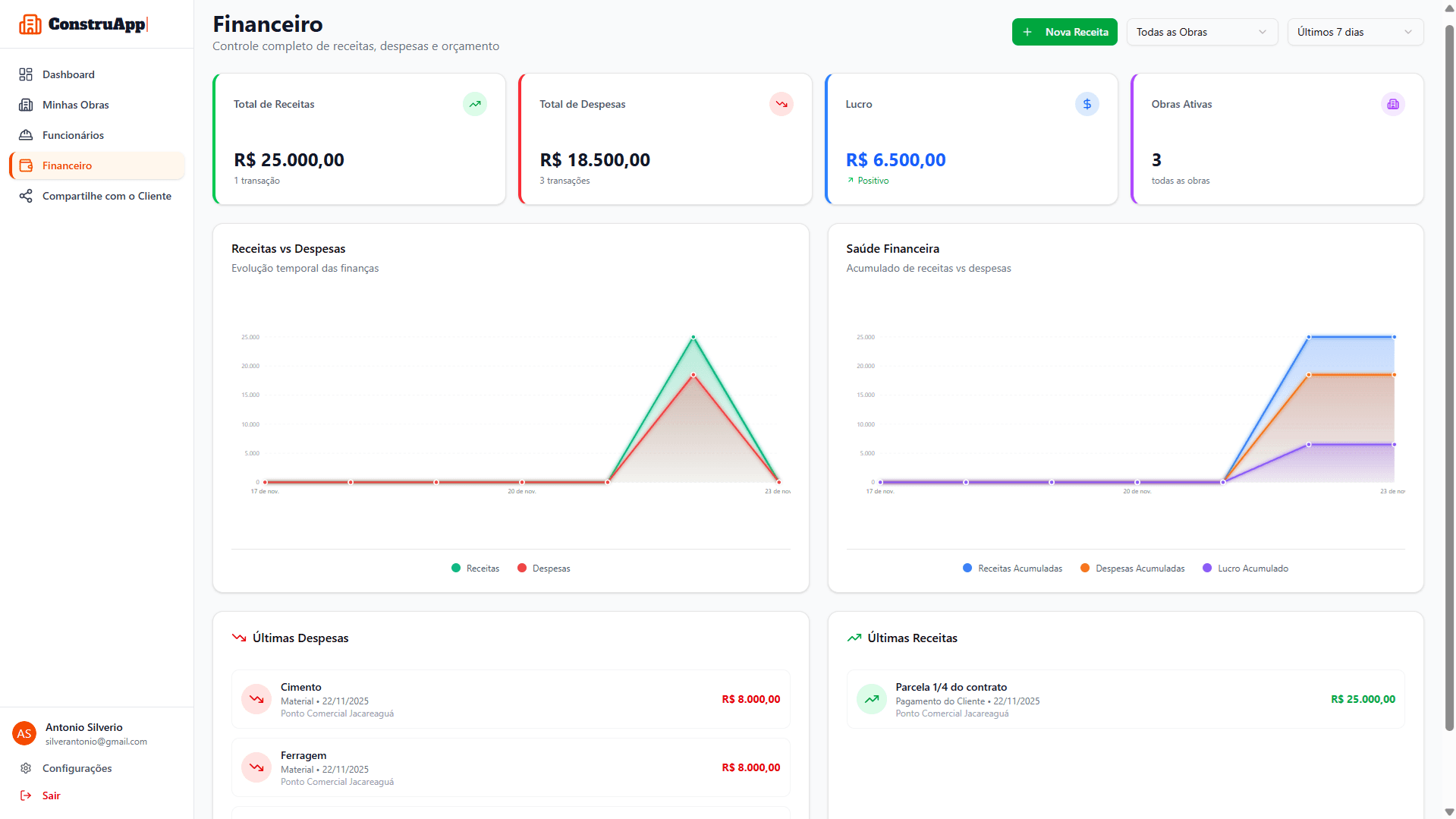Toggle Receitas series in chart legend
1456x819 pixels.
click(475, 568)
